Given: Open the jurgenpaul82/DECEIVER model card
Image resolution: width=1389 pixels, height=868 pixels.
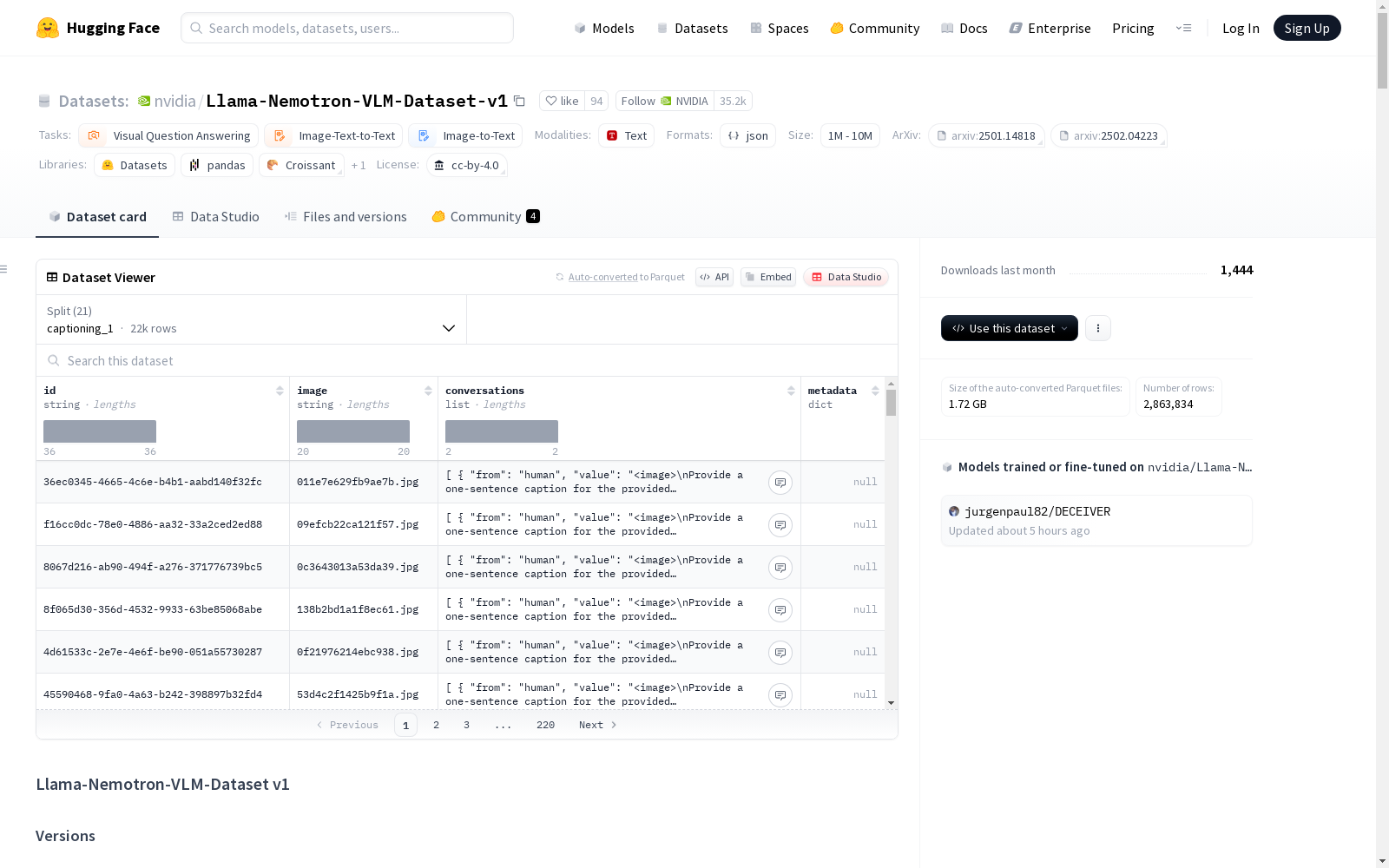Looking at the screenshot, I should (1096, 520).
